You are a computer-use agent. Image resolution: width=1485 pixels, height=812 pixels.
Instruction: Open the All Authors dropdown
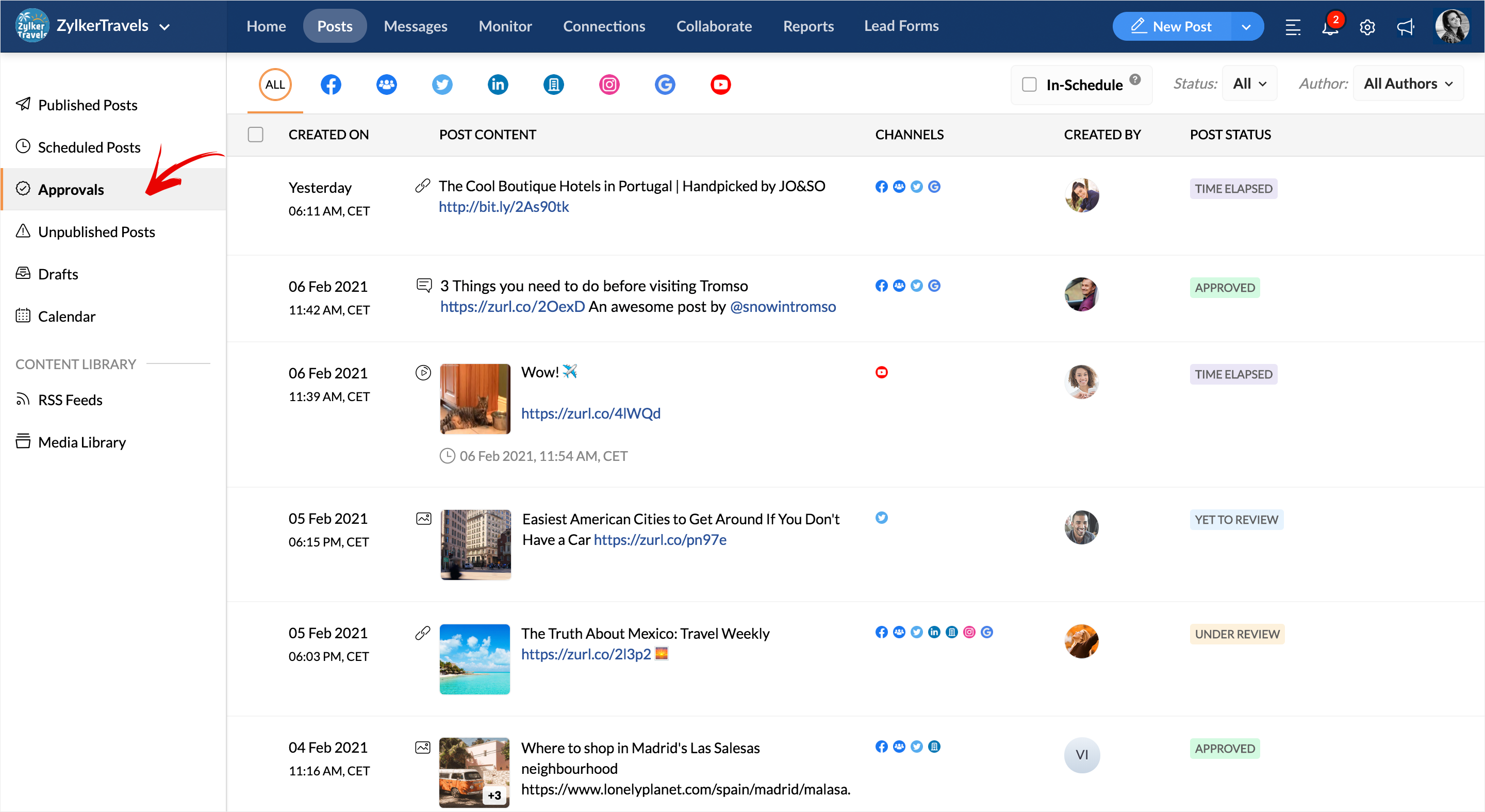1407,84
